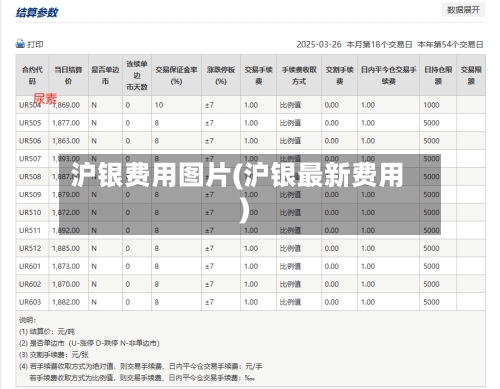Screen dimensions: 500x389
Task: Click the 数据展开 button
Action: [463, 10]
